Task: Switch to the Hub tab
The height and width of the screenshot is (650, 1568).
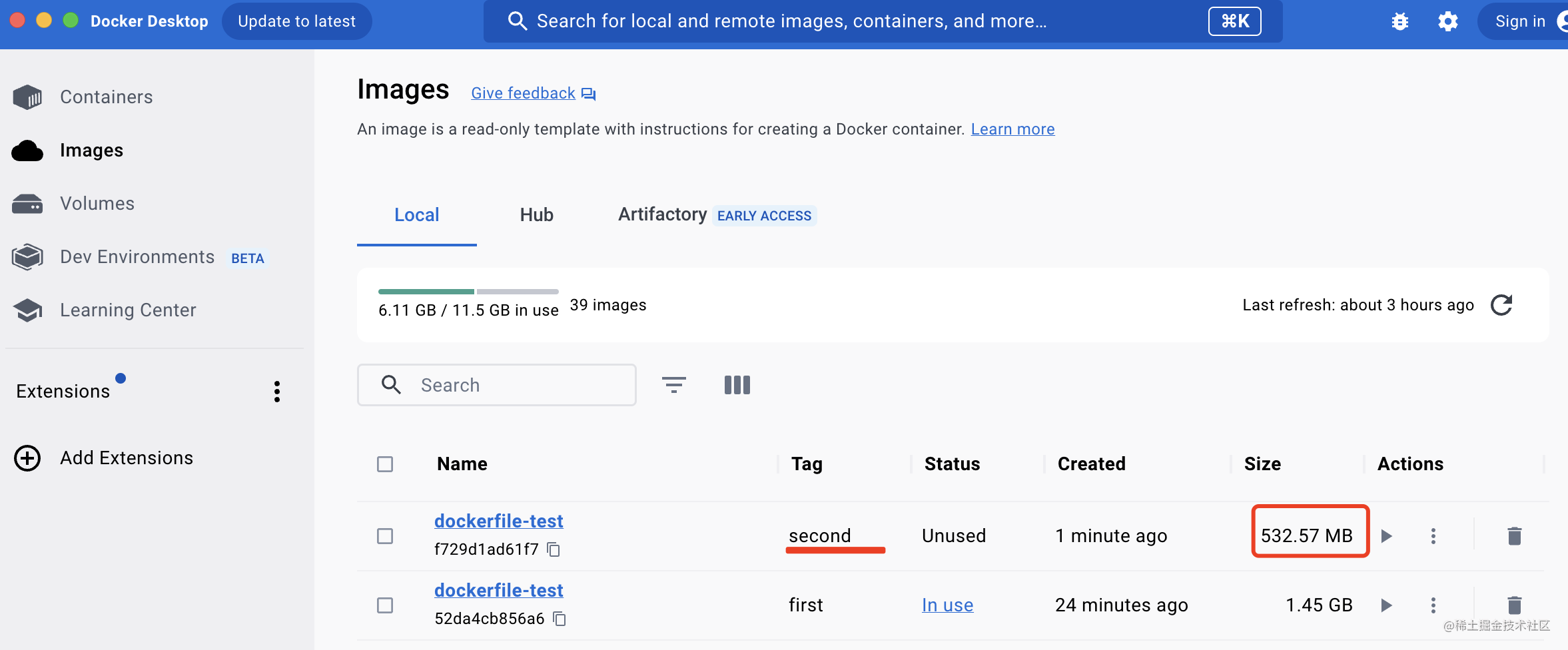Action: click(x=536, y=215)
